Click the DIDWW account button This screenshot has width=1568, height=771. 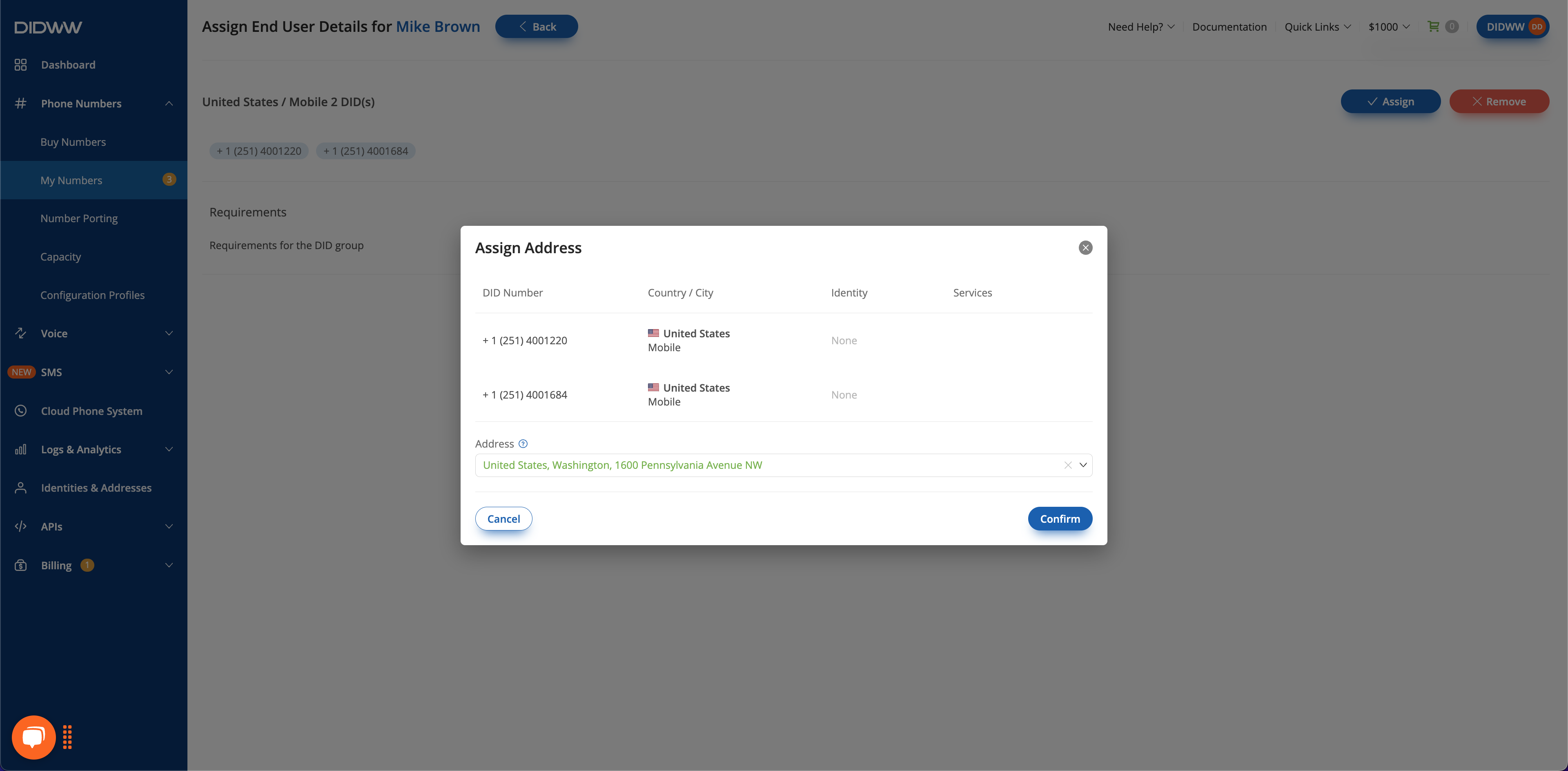coord(1512,27)
